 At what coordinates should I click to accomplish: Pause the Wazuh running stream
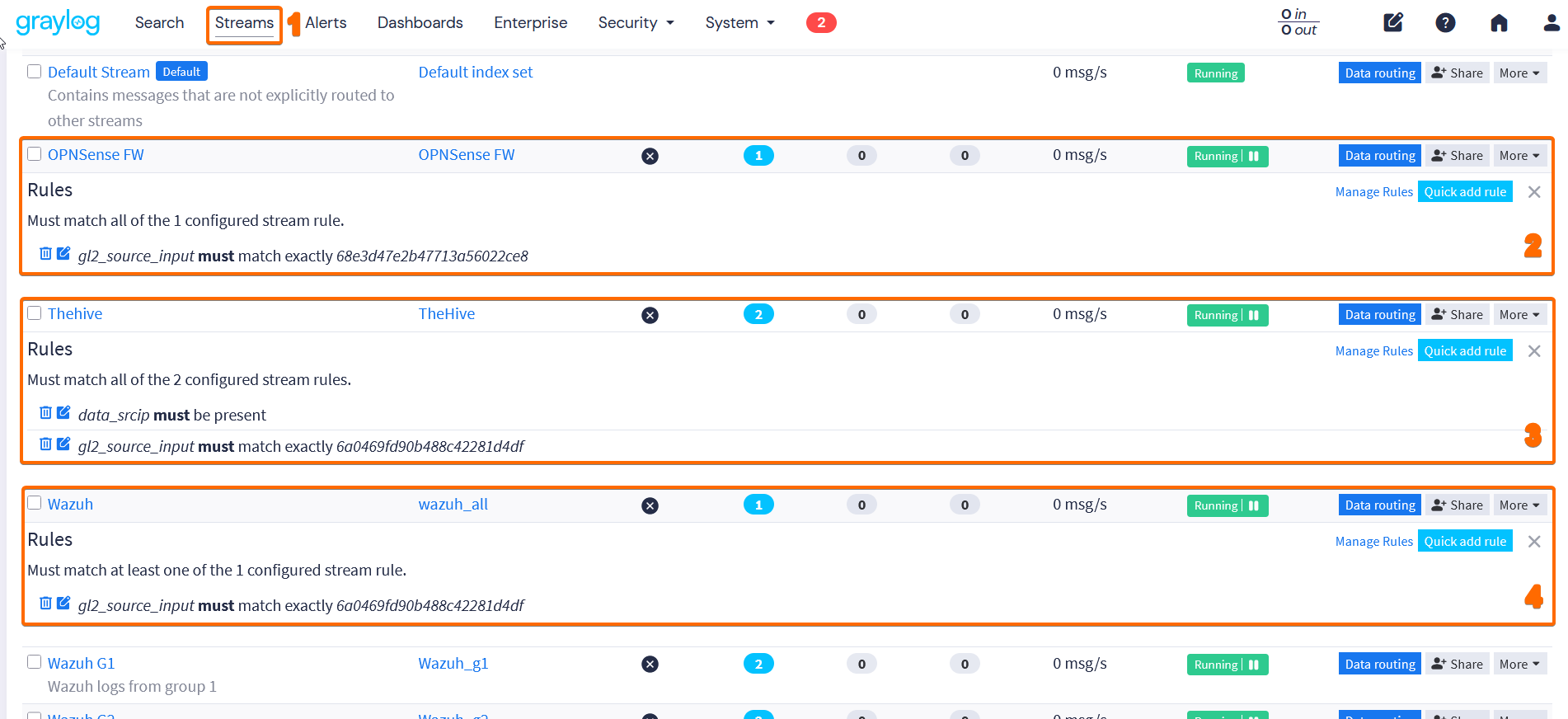tap(1254, 505)
